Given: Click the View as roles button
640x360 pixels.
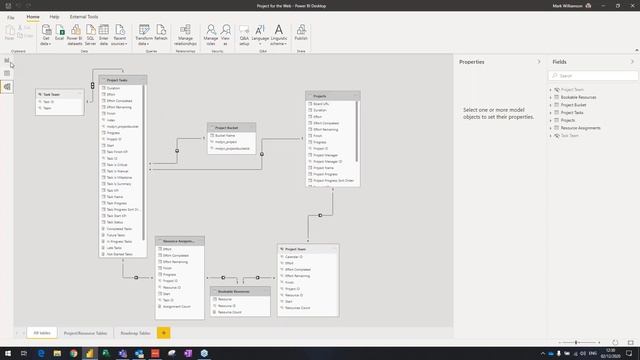Looking at the screenshot, I should [x=225, y=35].
